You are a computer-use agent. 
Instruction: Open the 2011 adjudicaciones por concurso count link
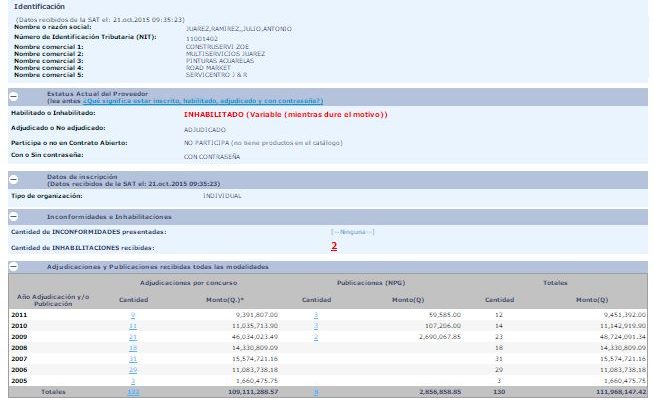(133, 315)
